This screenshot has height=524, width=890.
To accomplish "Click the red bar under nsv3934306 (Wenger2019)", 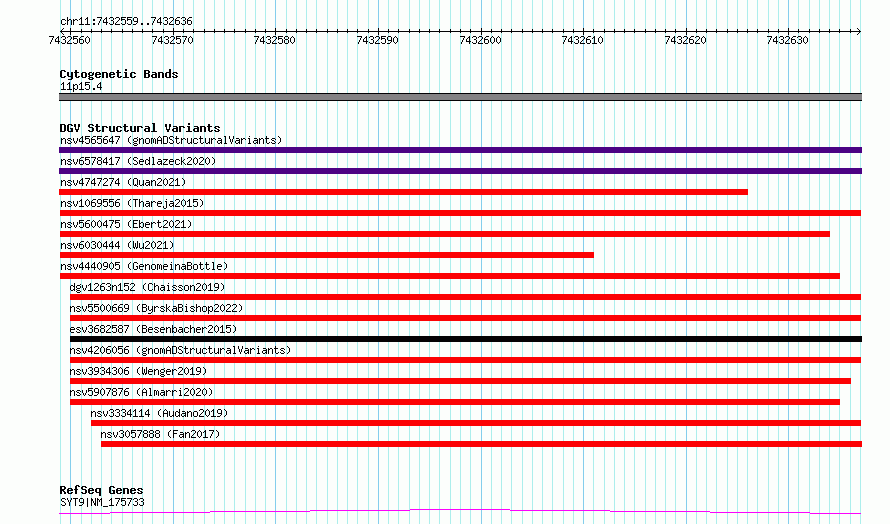I will tap(460, 381).
